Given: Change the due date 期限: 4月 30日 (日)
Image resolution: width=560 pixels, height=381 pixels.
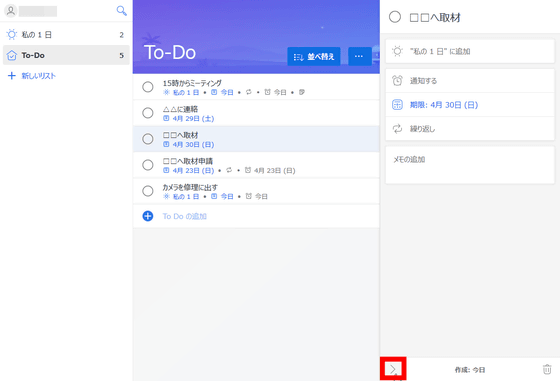Looking at the screenshot, I should tap(470, 105).
